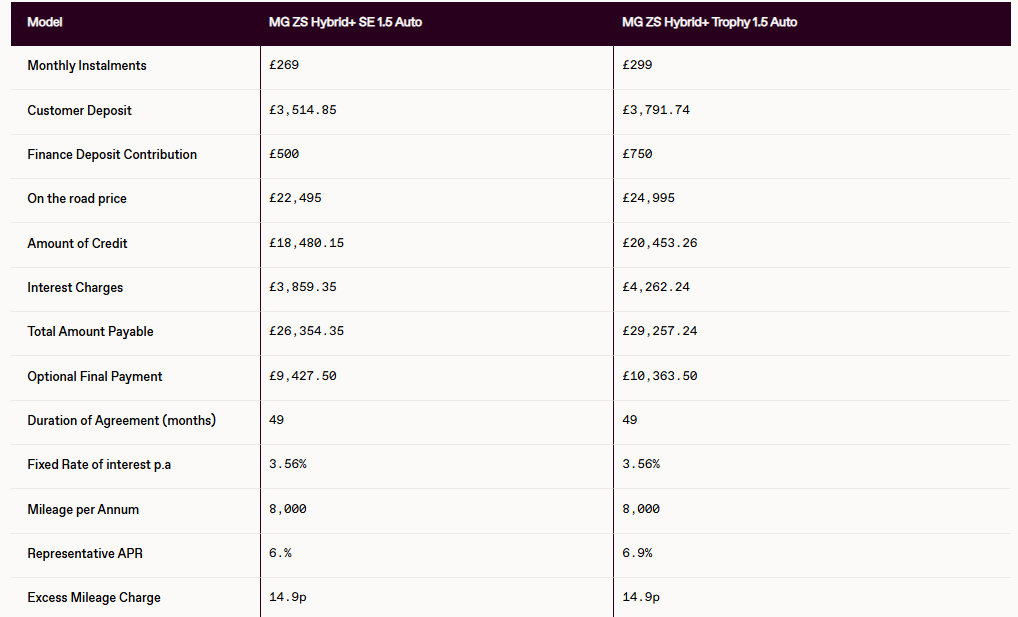Select the Optional Final Payment £10,363.50 value
The width and height of the screenshot is (1018, 617).
tap(660, 376)
